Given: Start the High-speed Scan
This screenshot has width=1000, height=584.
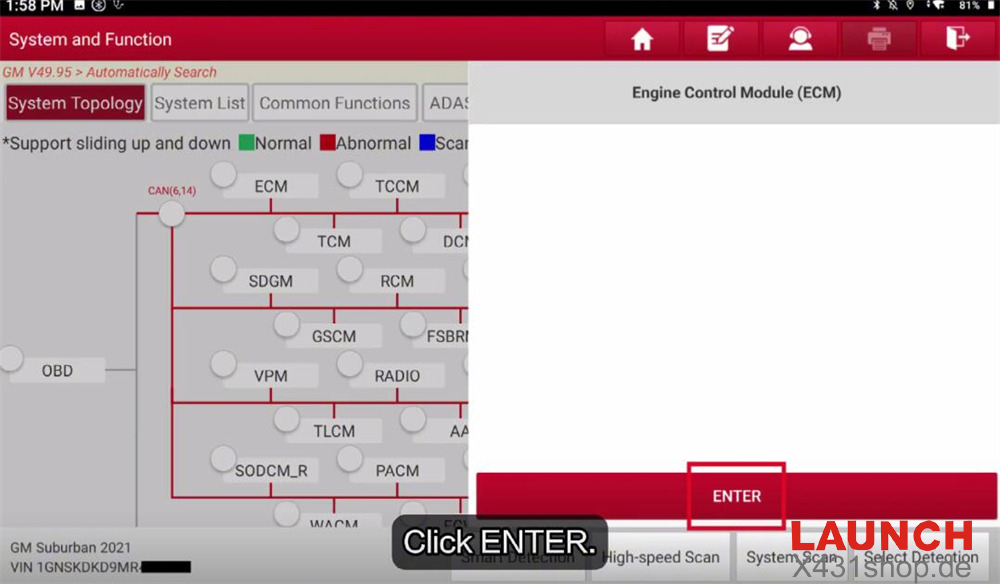Looking at the screenshot, I should 661,558.
